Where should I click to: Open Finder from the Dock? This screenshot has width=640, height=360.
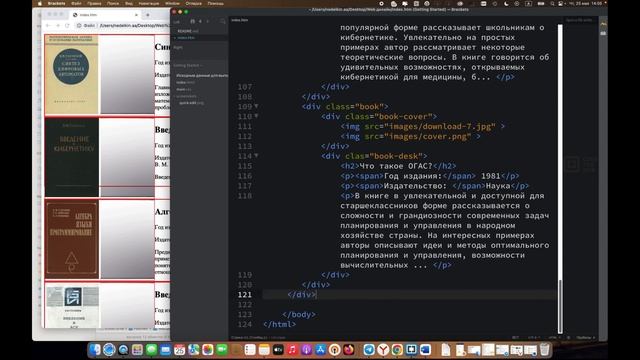tap(95, 349)
